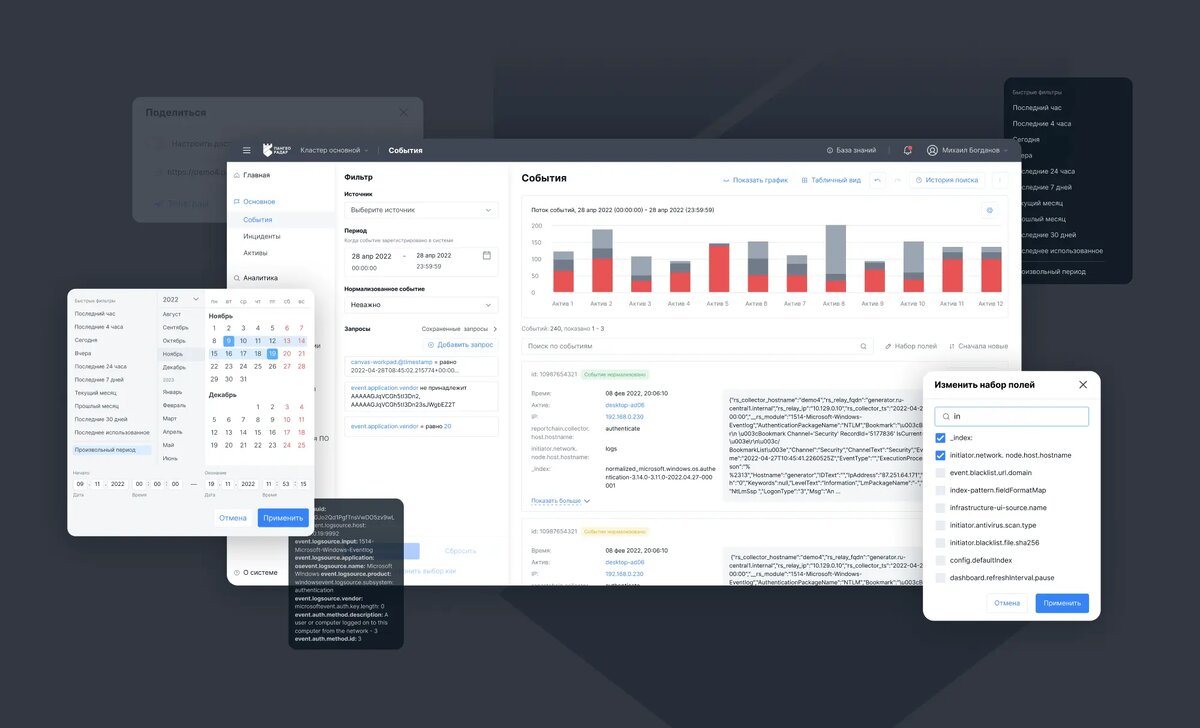Click Применить in the date picker

[x=283, y=518]
